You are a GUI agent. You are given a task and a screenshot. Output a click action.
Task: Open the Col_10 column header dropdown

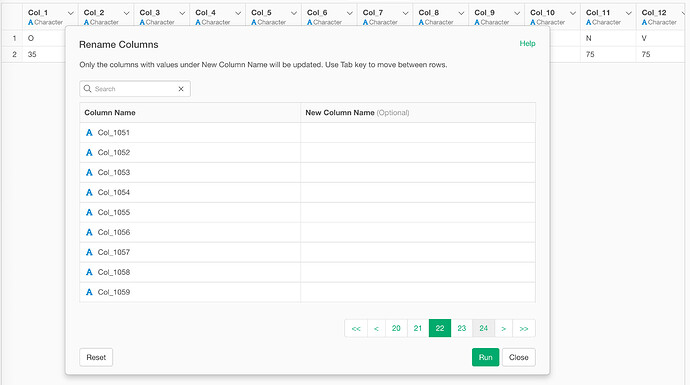[573, 13]
